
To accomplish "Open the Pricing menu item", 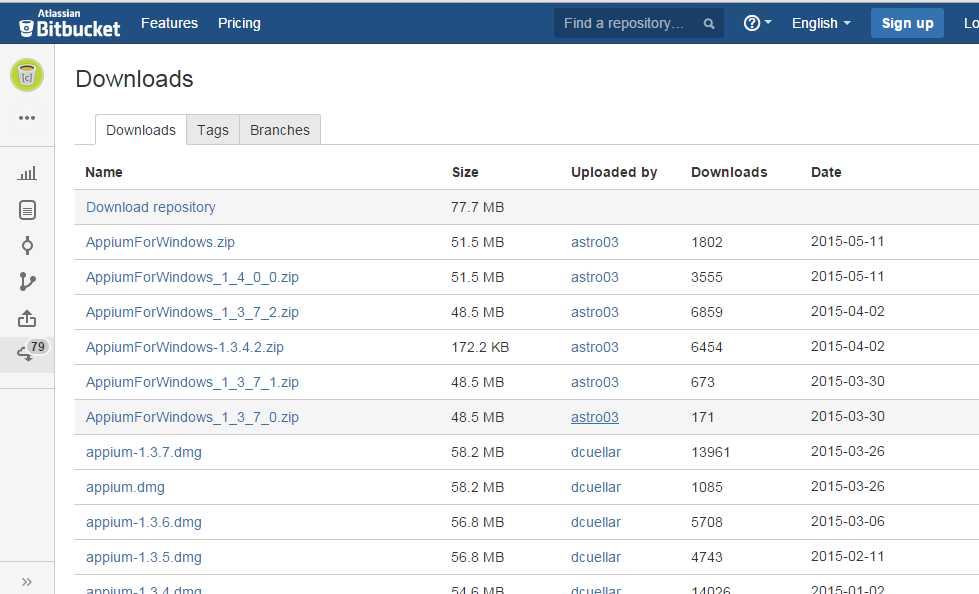I will pyautogui.click(x=239, y=23).
